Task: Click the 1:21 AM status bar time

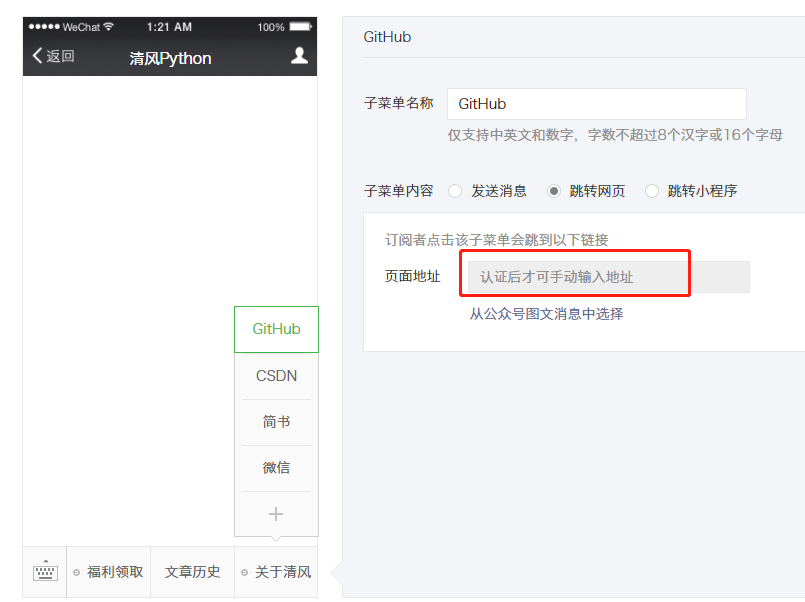Action: point(169,27)
